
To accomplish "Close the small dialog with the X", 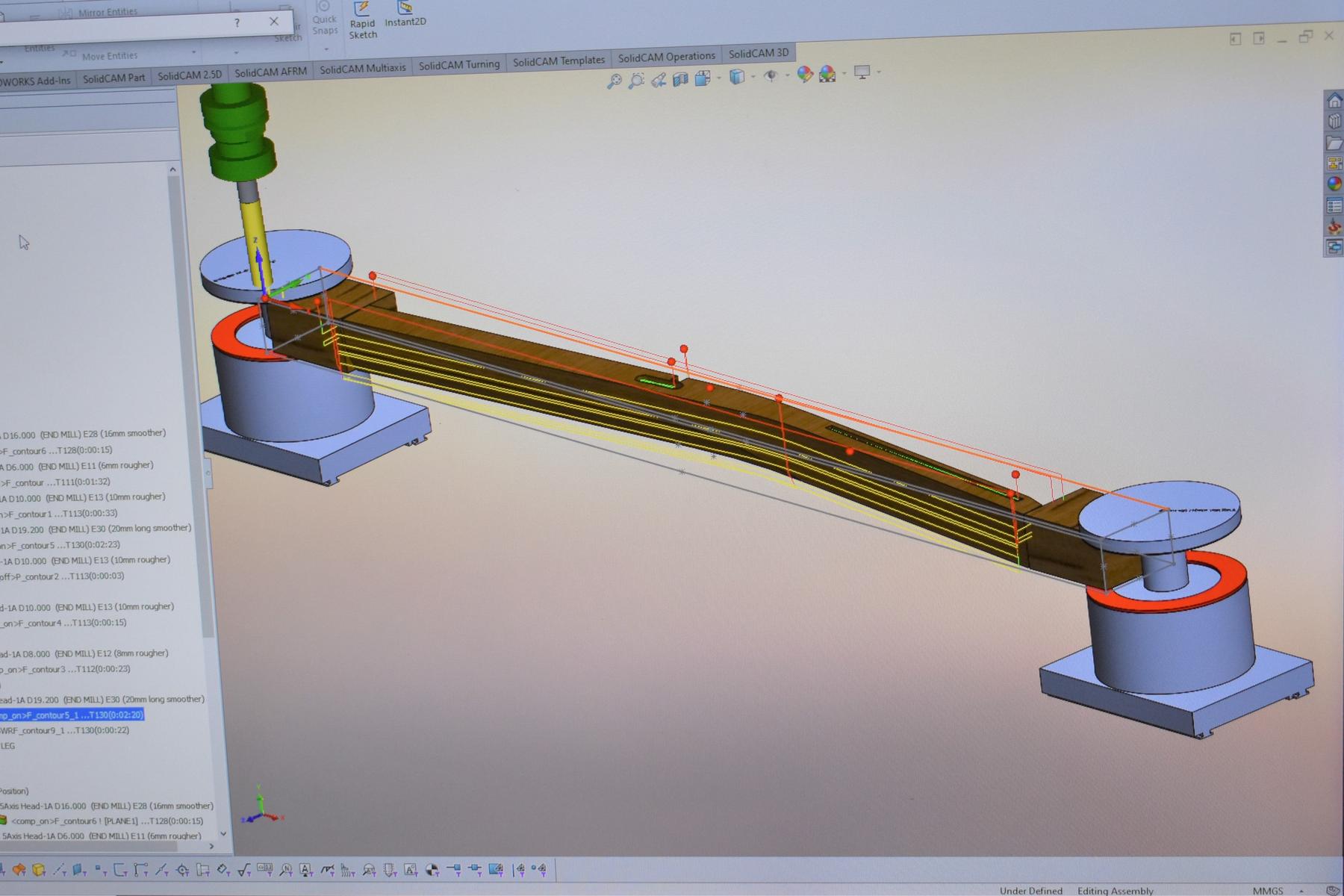I will (x=273, y=22).
